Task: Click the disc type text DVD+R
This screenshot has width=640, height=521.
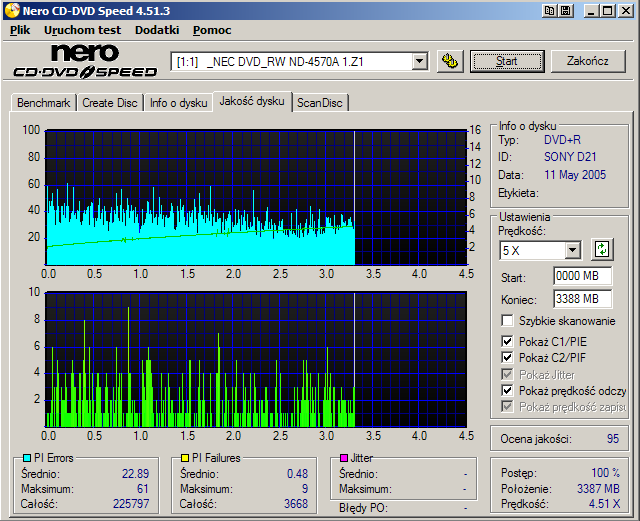Action: (x=562, y=140)
